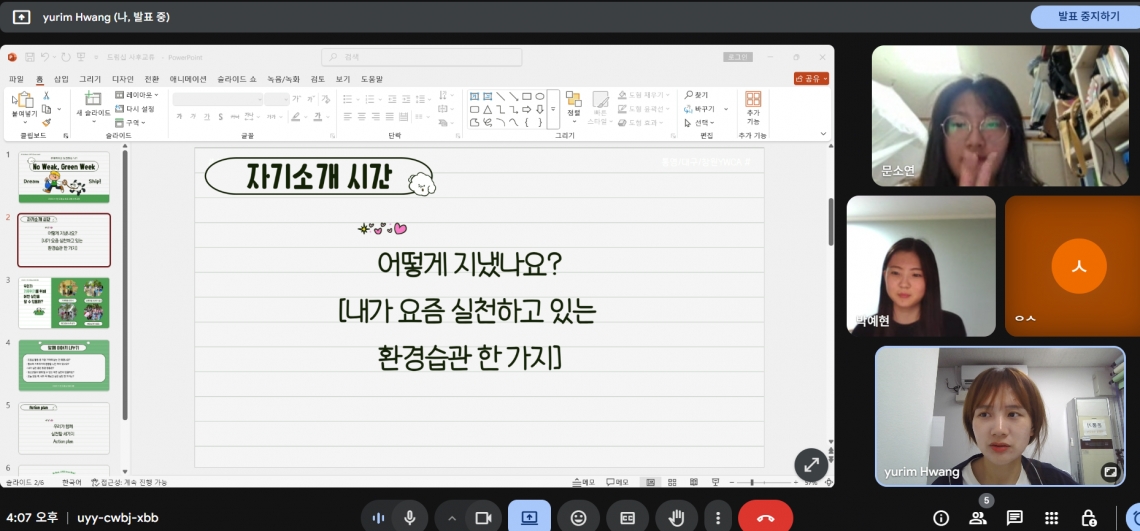Open the 애니메이션 ribbon tab
This screenshot has height=531, width=1140.
click(x=188, y=79)
